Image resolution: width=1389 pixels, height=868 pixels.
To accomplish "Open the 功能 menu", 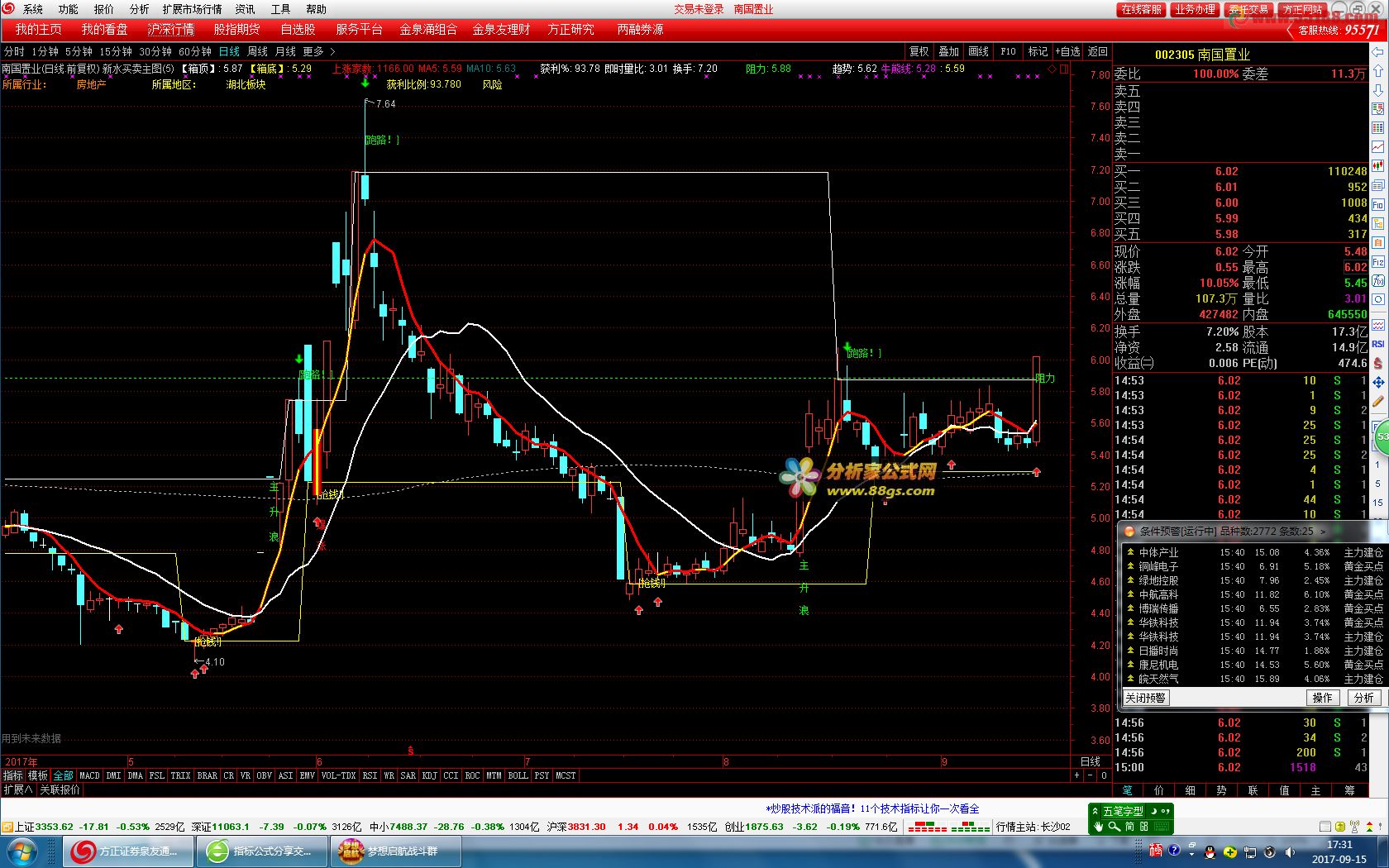I will coord(68,9).
